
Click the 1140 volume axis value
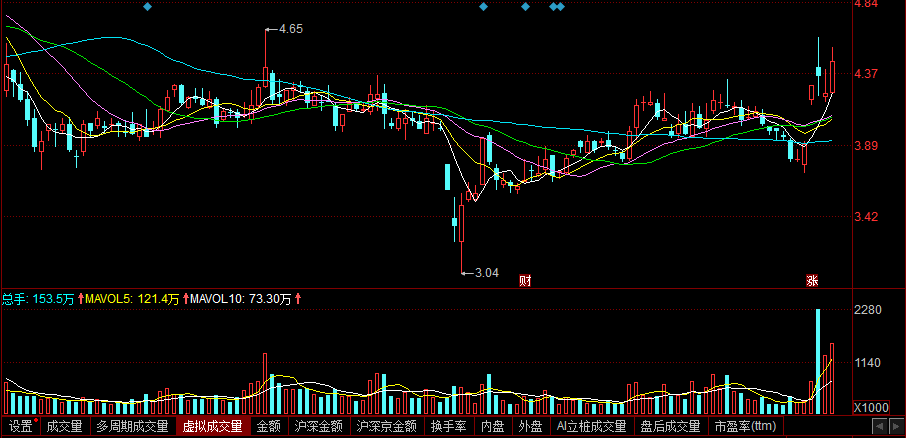tap(868, 363)
